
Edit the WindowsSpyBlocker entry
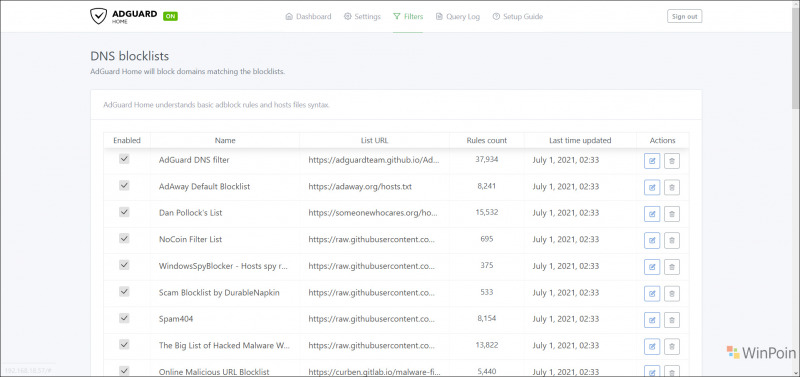click(652, 267)
